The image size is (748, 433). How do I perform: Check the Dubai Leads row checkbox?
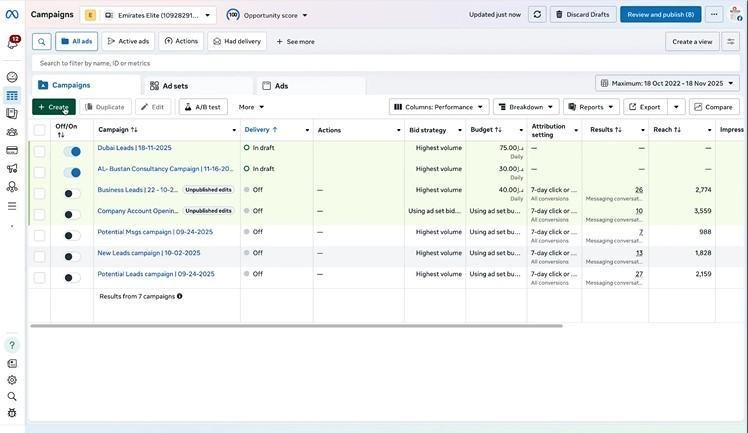click(x=40, y=152)
